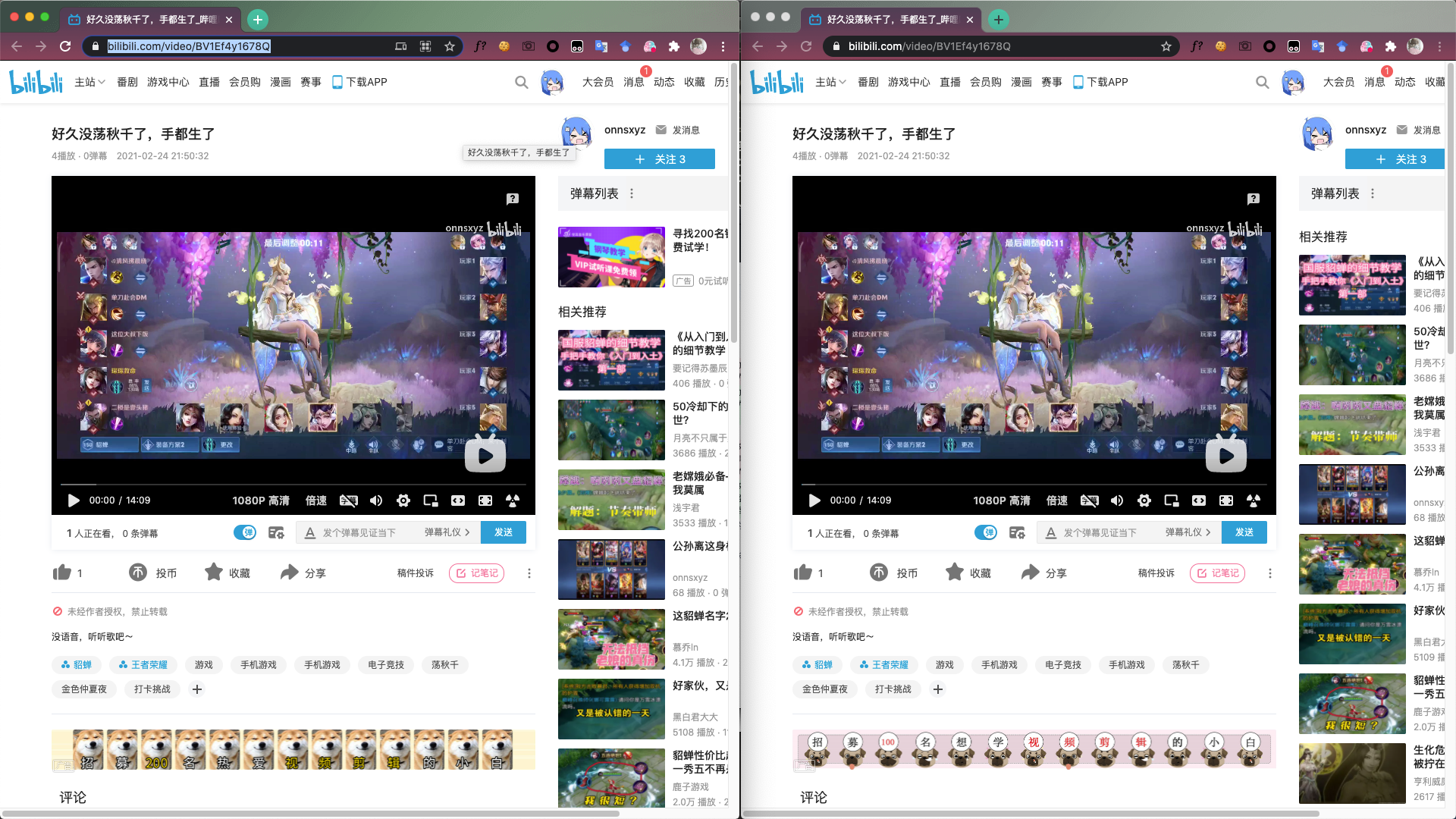Click the share icon next to 分享

[290, 573]
